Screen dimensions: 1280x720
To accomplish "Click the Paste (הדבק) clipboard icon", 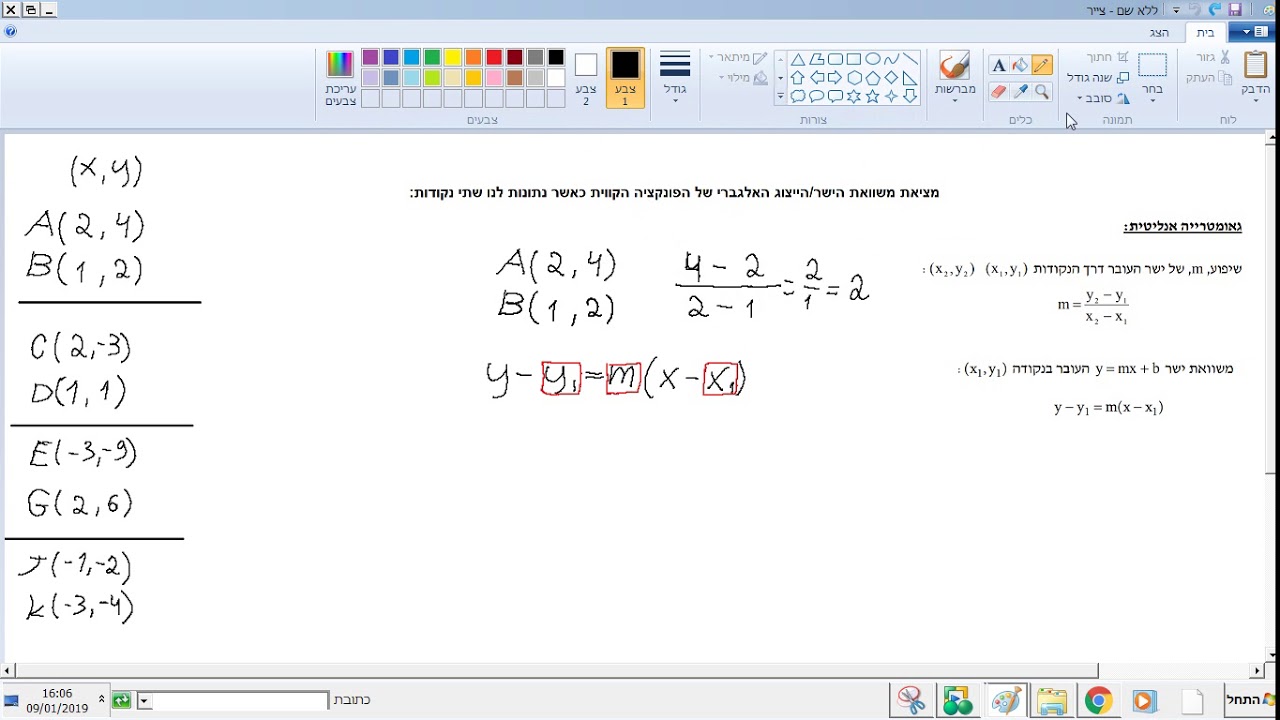I will pos(1256,66).
